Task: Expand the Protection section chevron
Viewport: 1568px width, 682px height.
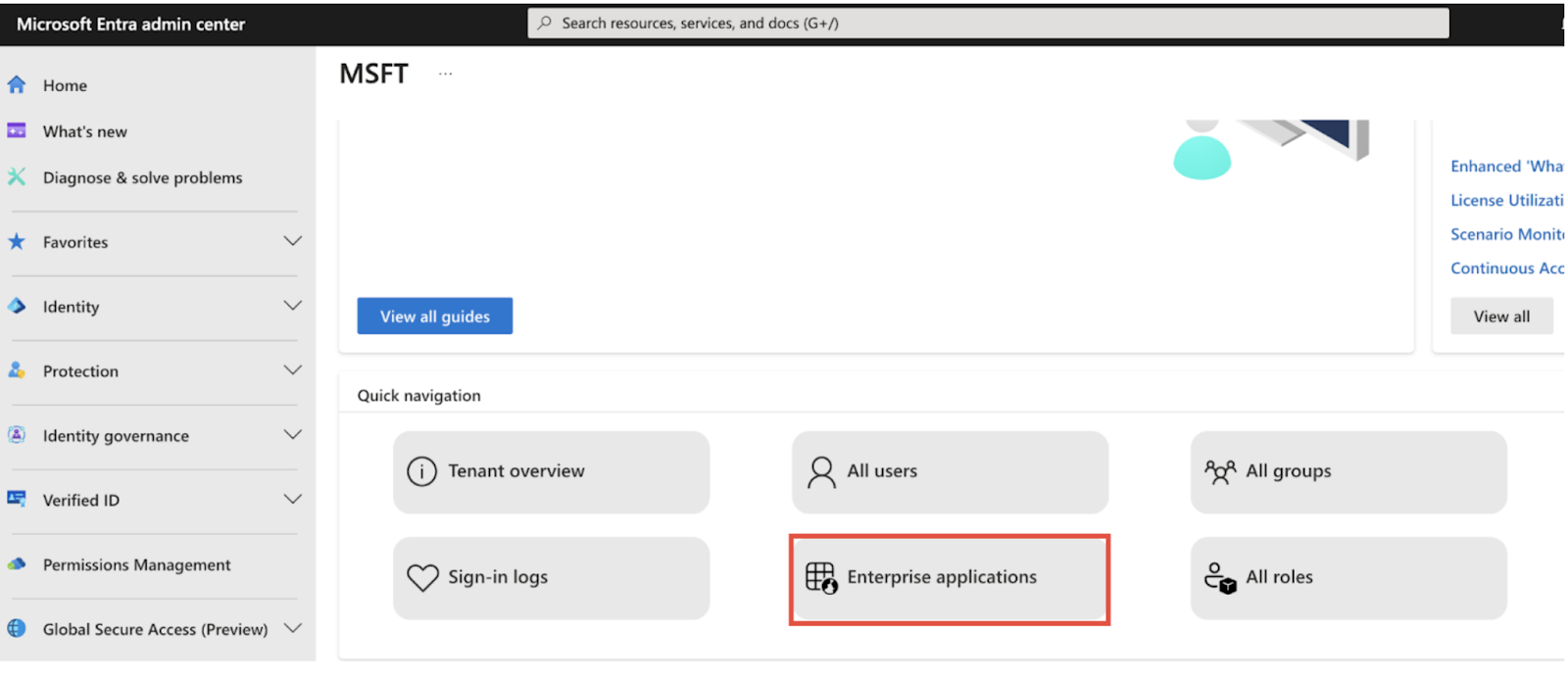Action: coord(292,370)
